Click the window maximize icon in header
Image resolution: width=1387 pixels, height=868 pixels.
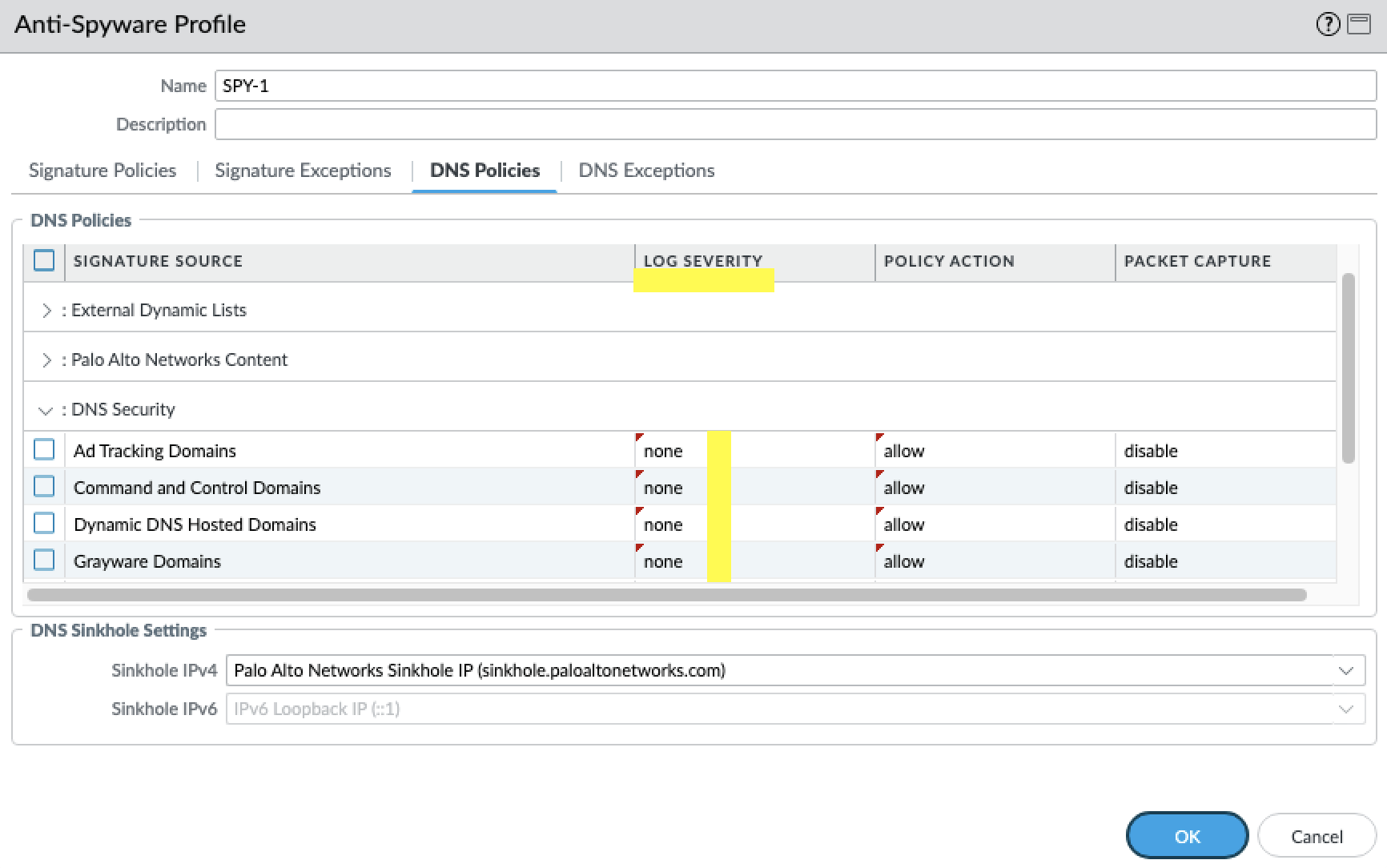(1359, 24)
